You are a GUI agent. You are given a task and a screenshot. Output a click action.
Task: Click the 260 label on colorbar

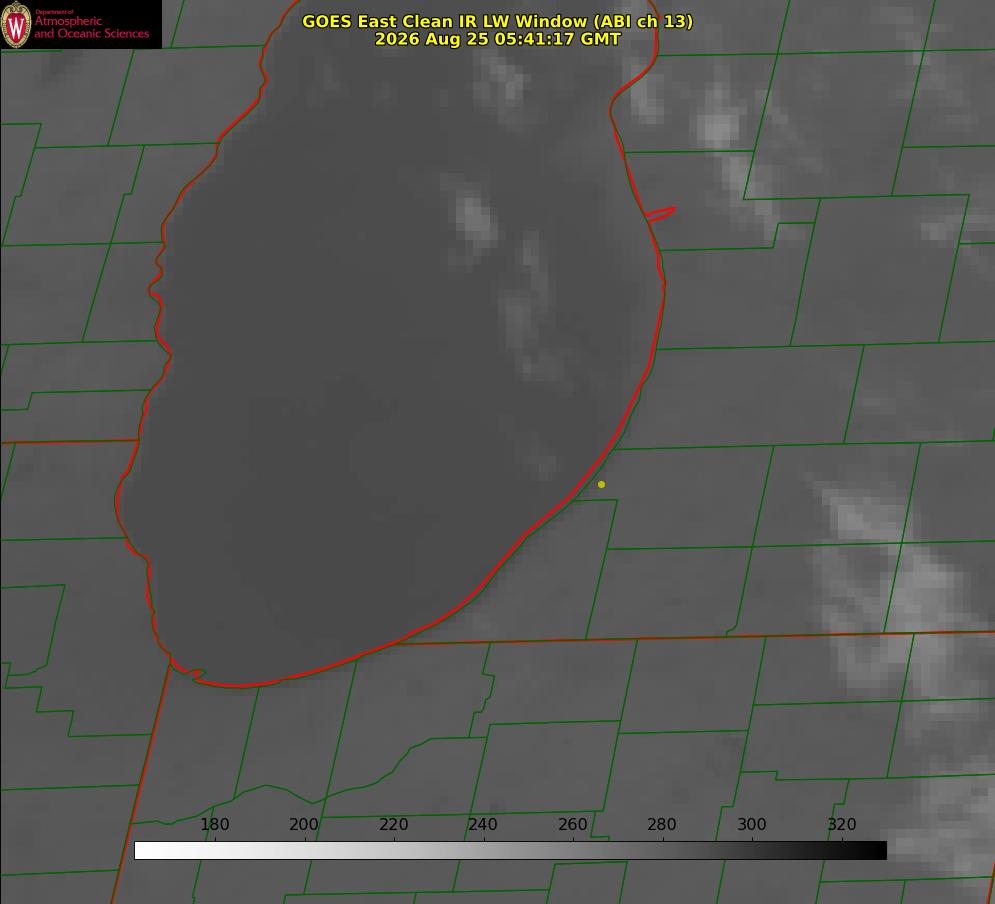click(573, 824)
